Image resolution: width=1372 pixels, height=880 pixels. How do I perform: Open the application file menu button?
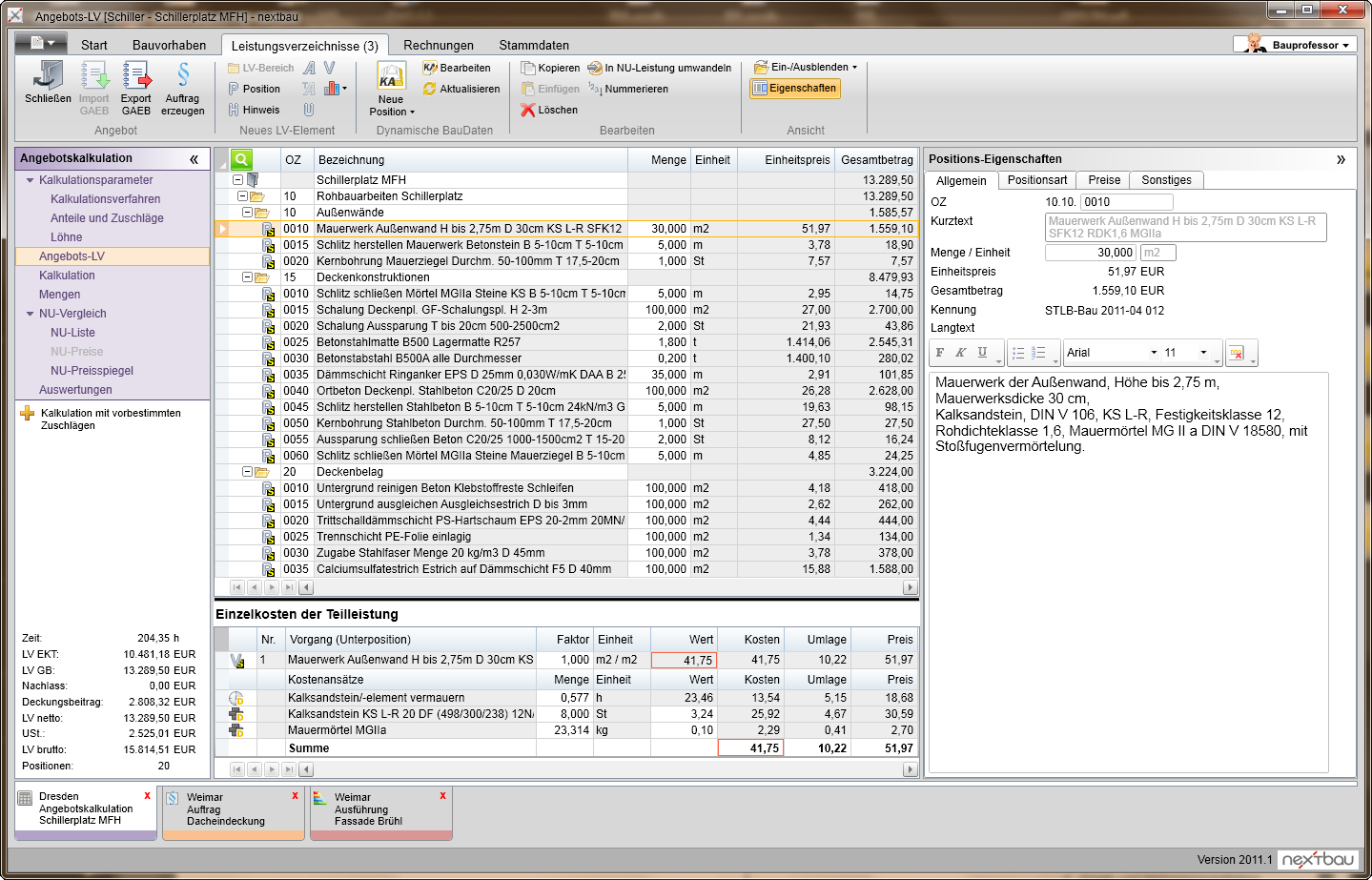coord(42,43)
